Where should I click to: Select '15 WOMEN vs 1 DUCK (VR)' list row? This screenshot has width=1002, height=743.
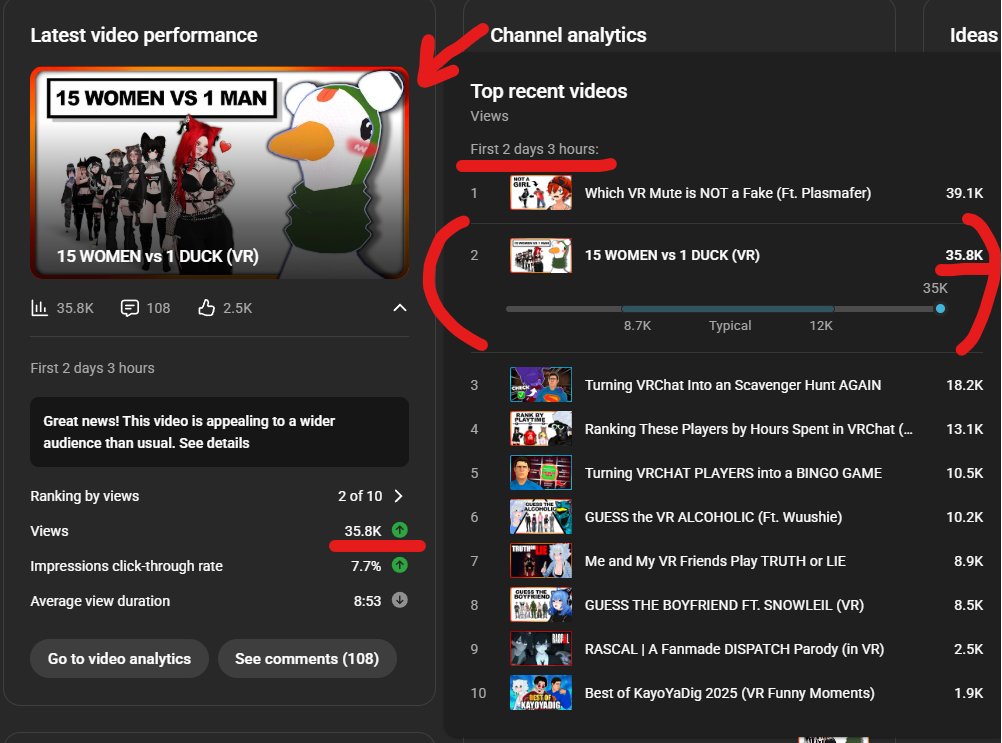[727, 256]
